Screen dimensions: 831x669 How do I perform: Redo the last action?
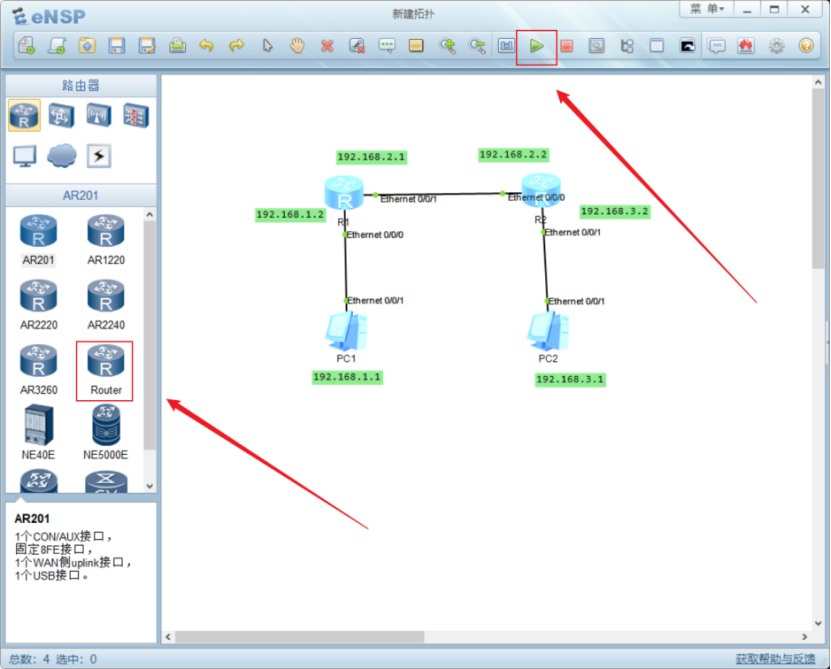click(x=236, y=46)
